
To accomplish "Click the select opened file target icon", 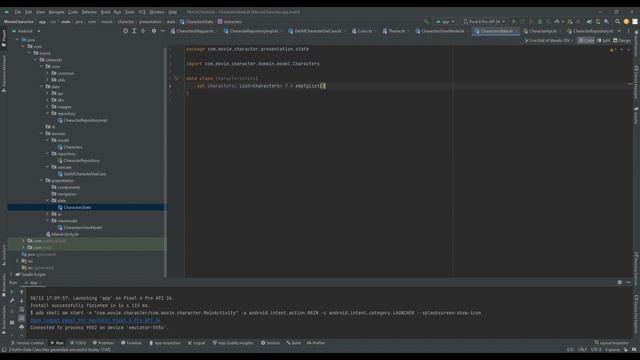I will tap(125, 31).
